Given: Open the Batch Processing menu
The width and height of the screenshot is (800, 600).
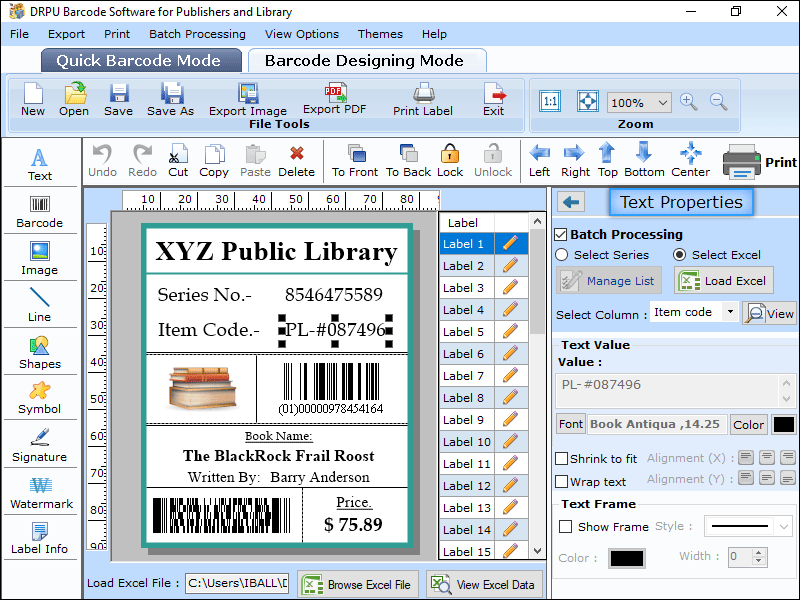Looking at the screenshot, I should 197,34.
